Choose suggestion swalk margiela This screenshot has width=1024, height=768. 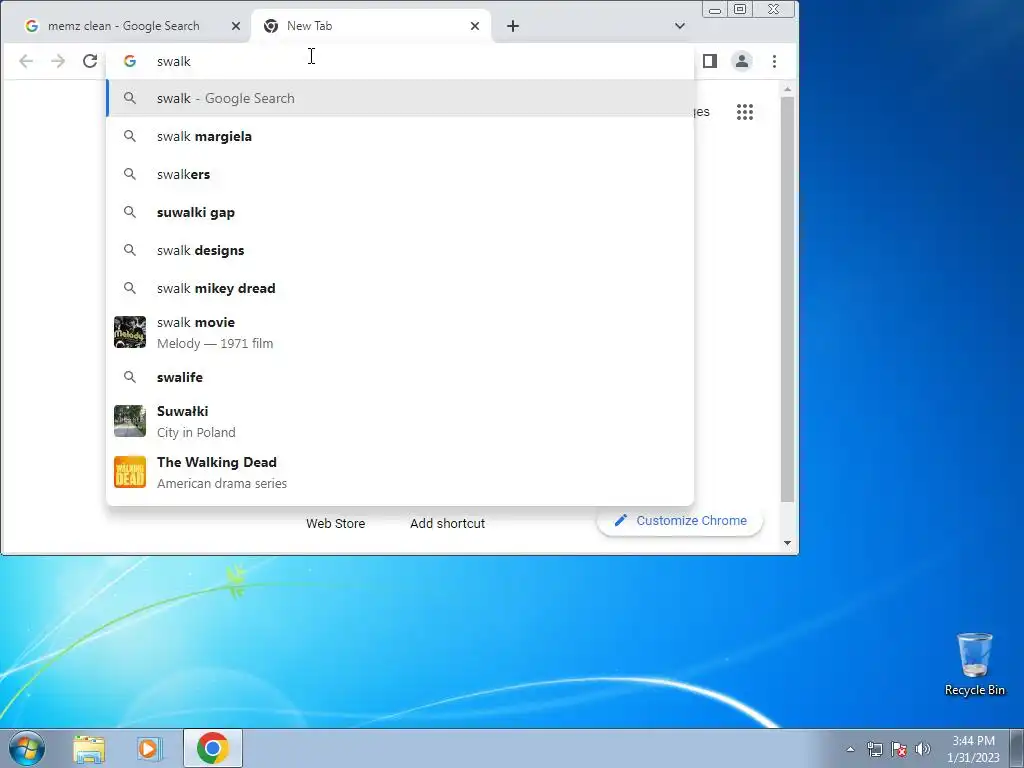tap(400, 136)
